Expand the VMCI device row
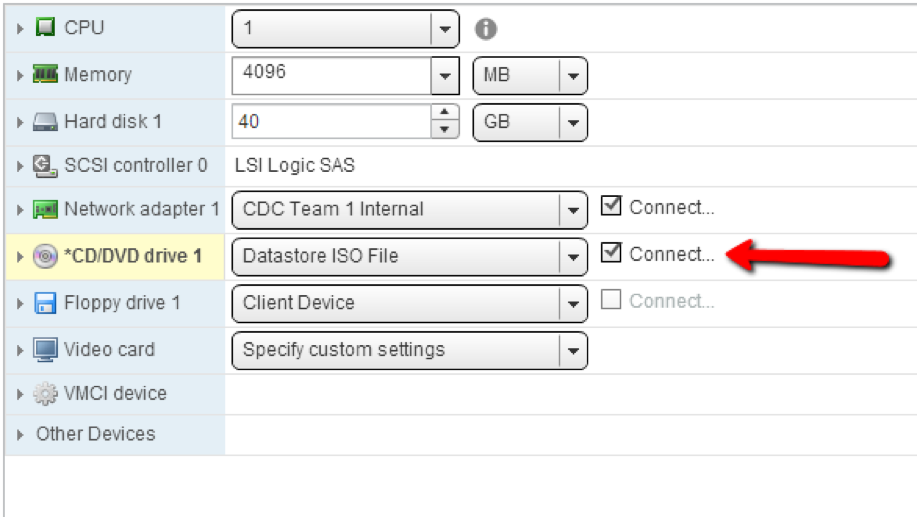The image size is (917, 517). (x=21, y=394)
